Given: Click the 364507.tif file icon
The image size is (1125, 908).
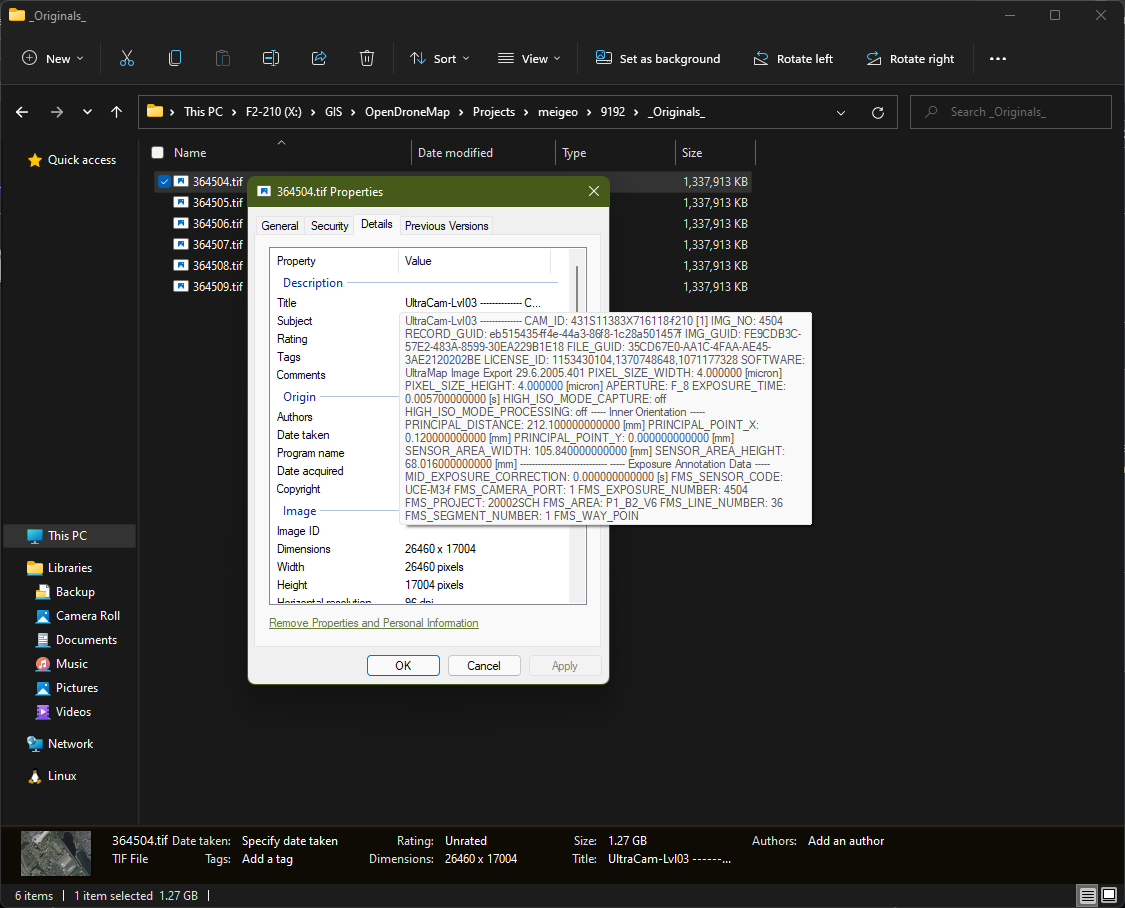Looking at the screenshot, I should (x=181, y=244).
